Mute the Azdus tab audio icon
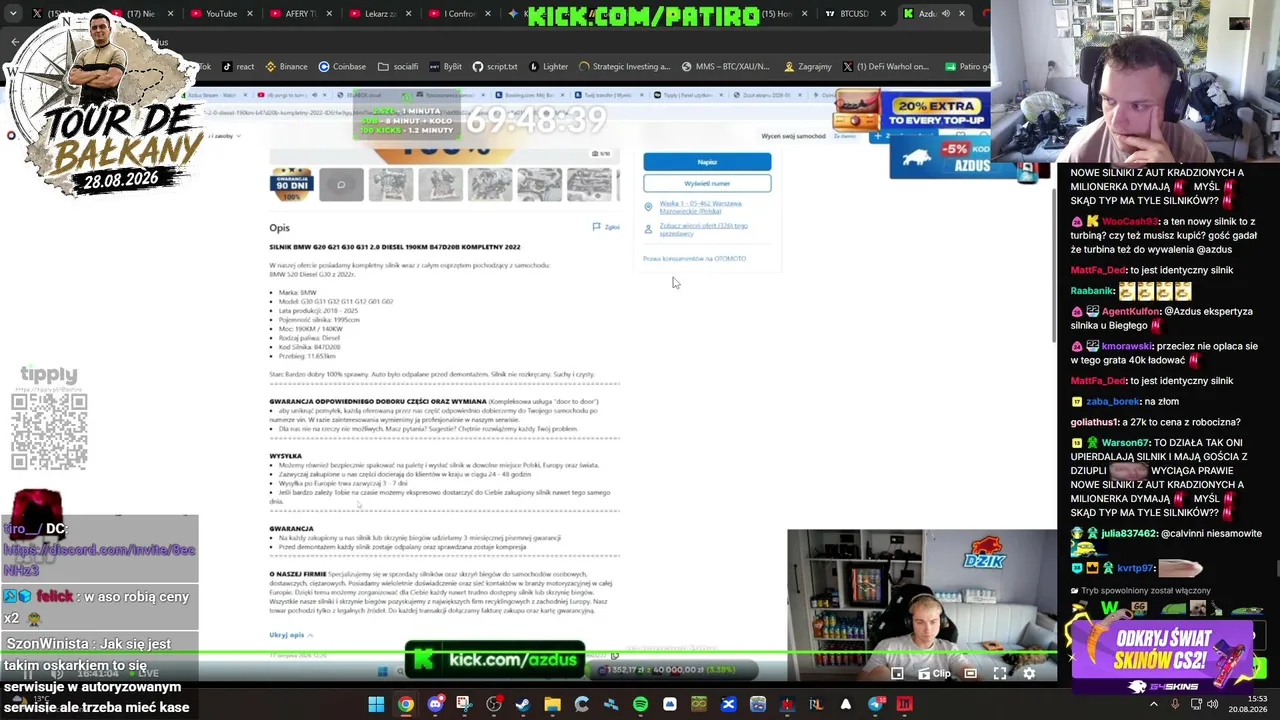The height and width of the screenshot is (720, 1280). (x=945, y=14)
